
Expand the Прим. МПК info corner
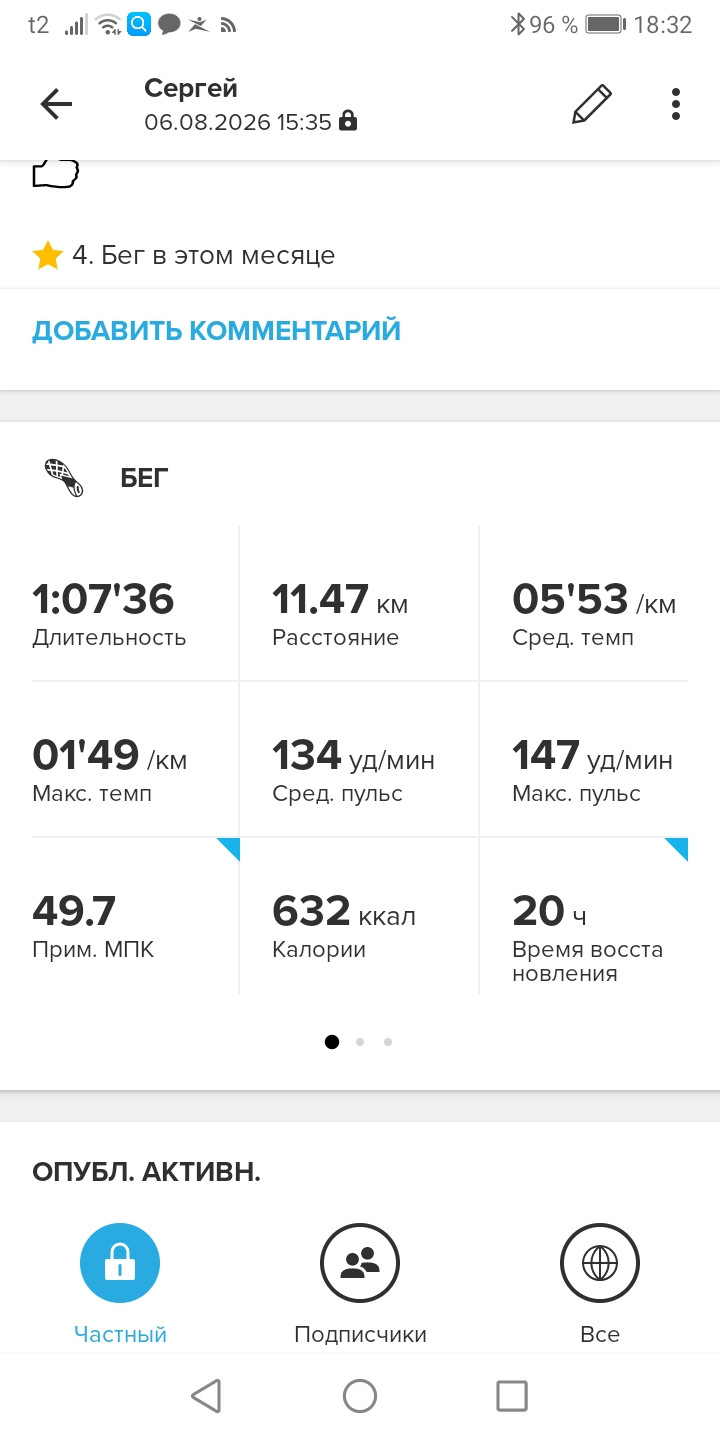[228, 850]
